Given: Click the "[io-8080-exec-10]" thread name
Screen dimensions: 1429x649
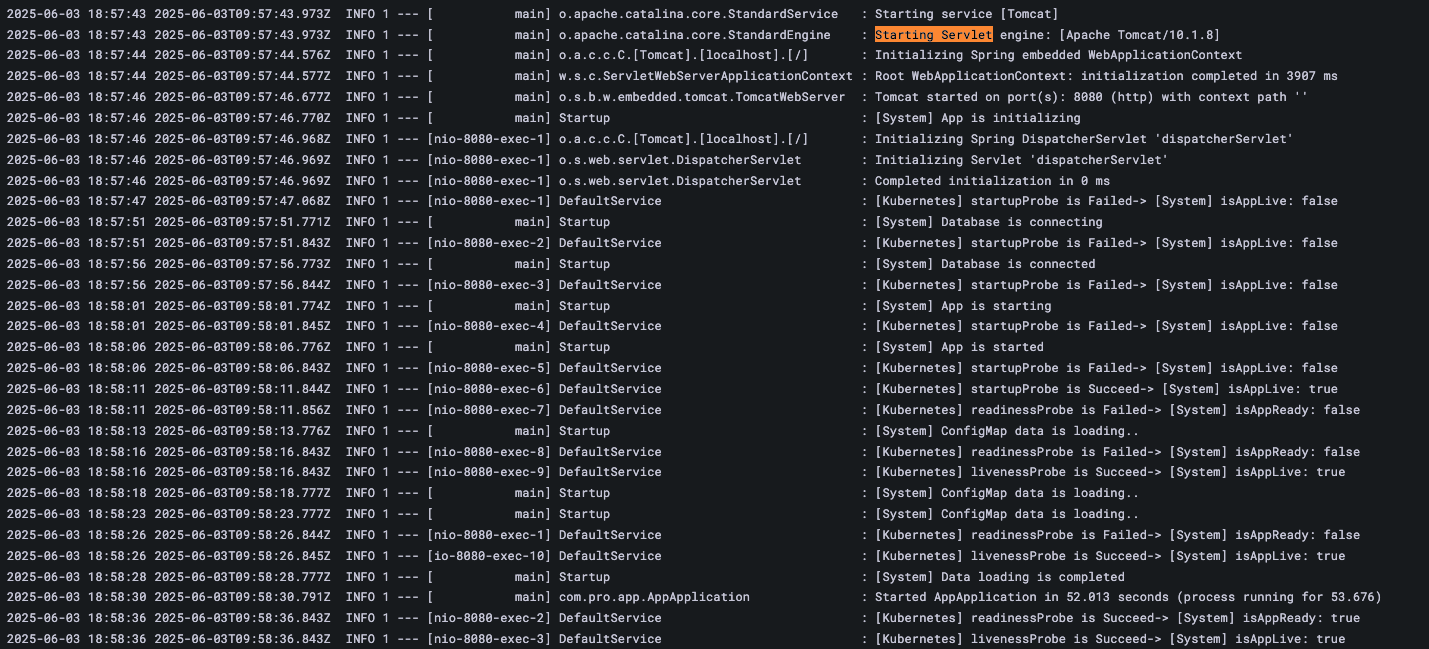Looking at the screenshot, I should (x=488, y=556).
